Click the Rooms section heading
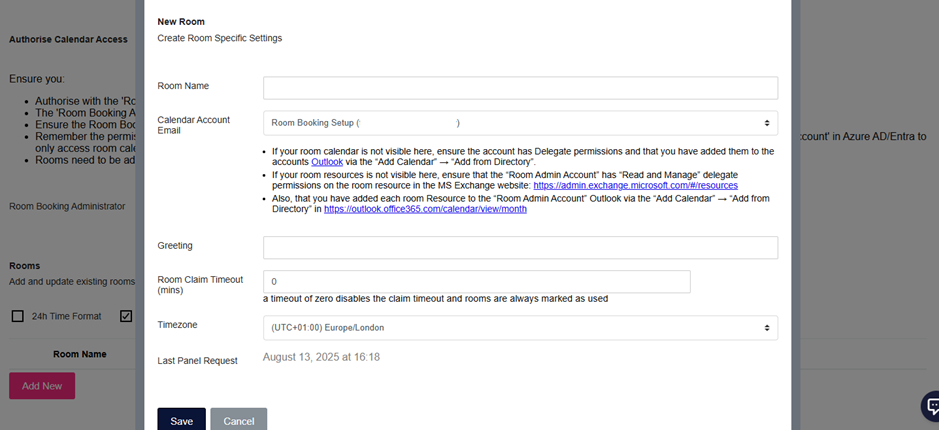This screenshot has width=939, height=430. [25, 265]
